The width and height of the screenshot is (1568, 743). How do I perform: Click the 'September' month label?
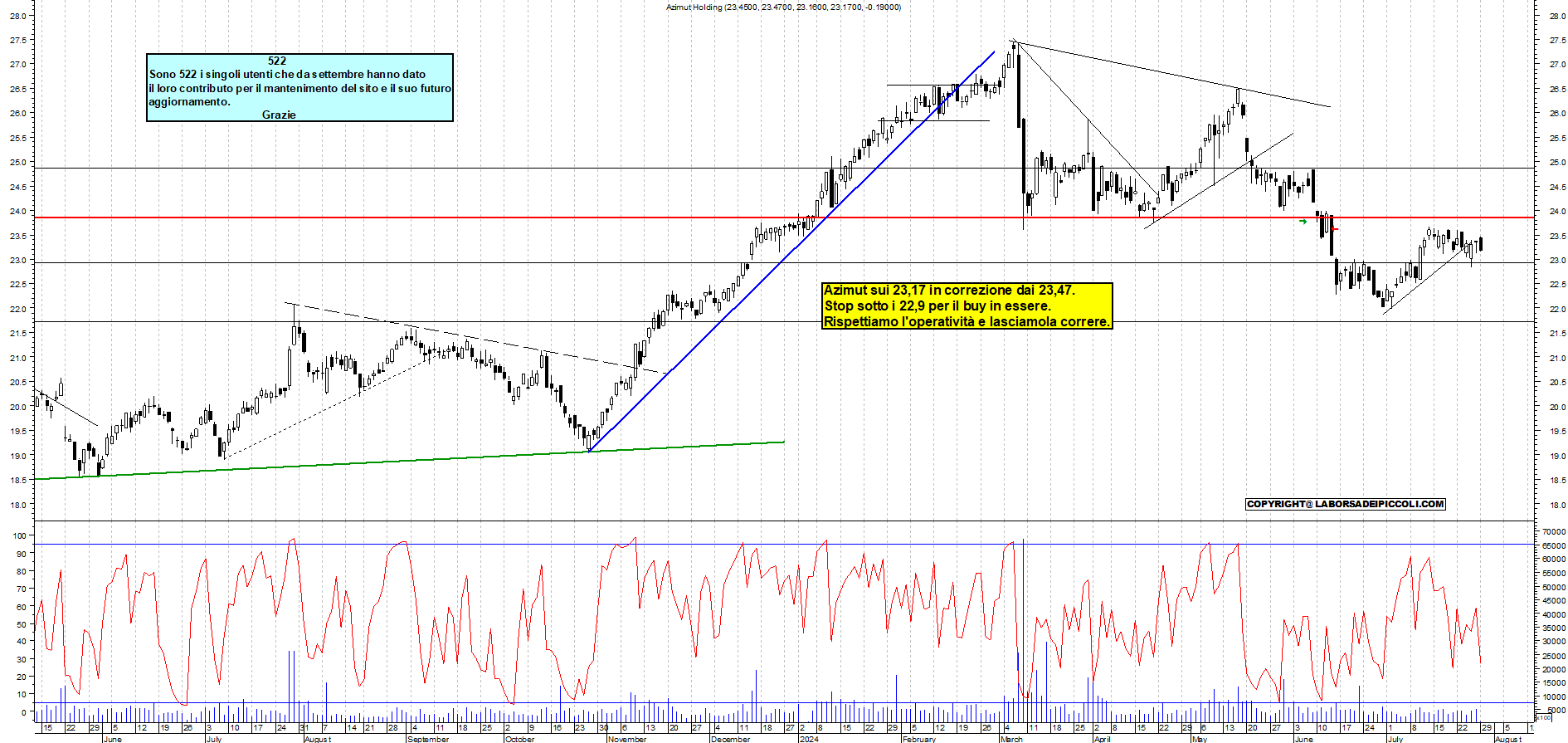click(x=428, y=739)
